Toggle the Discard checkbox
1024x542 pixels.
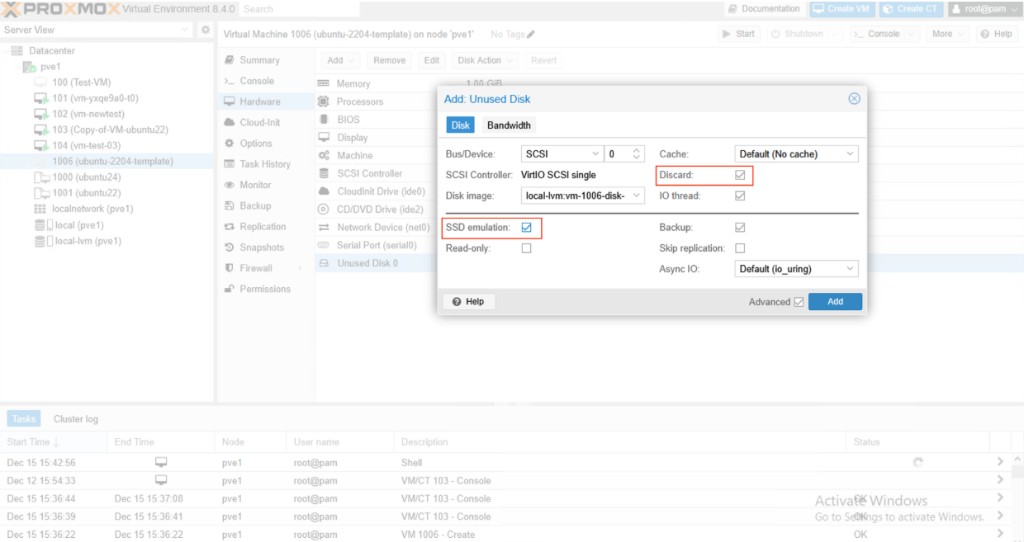click(x=740, y=175)
